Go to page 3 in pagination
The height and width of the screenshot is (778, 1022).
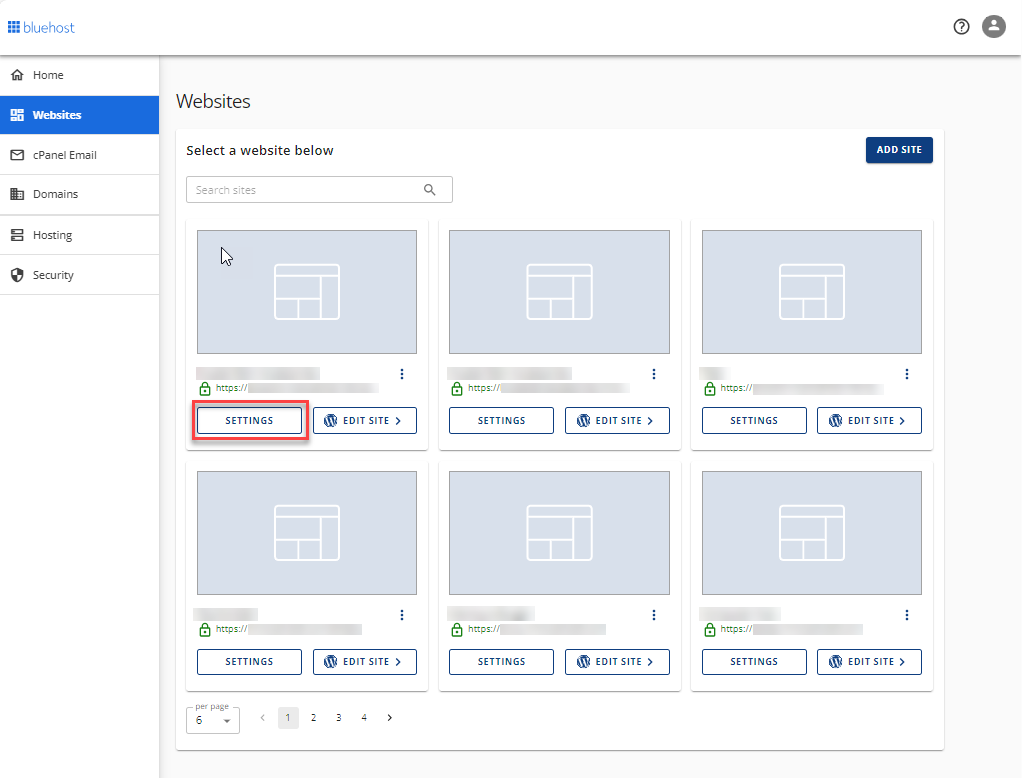click(x=339, y=717)
